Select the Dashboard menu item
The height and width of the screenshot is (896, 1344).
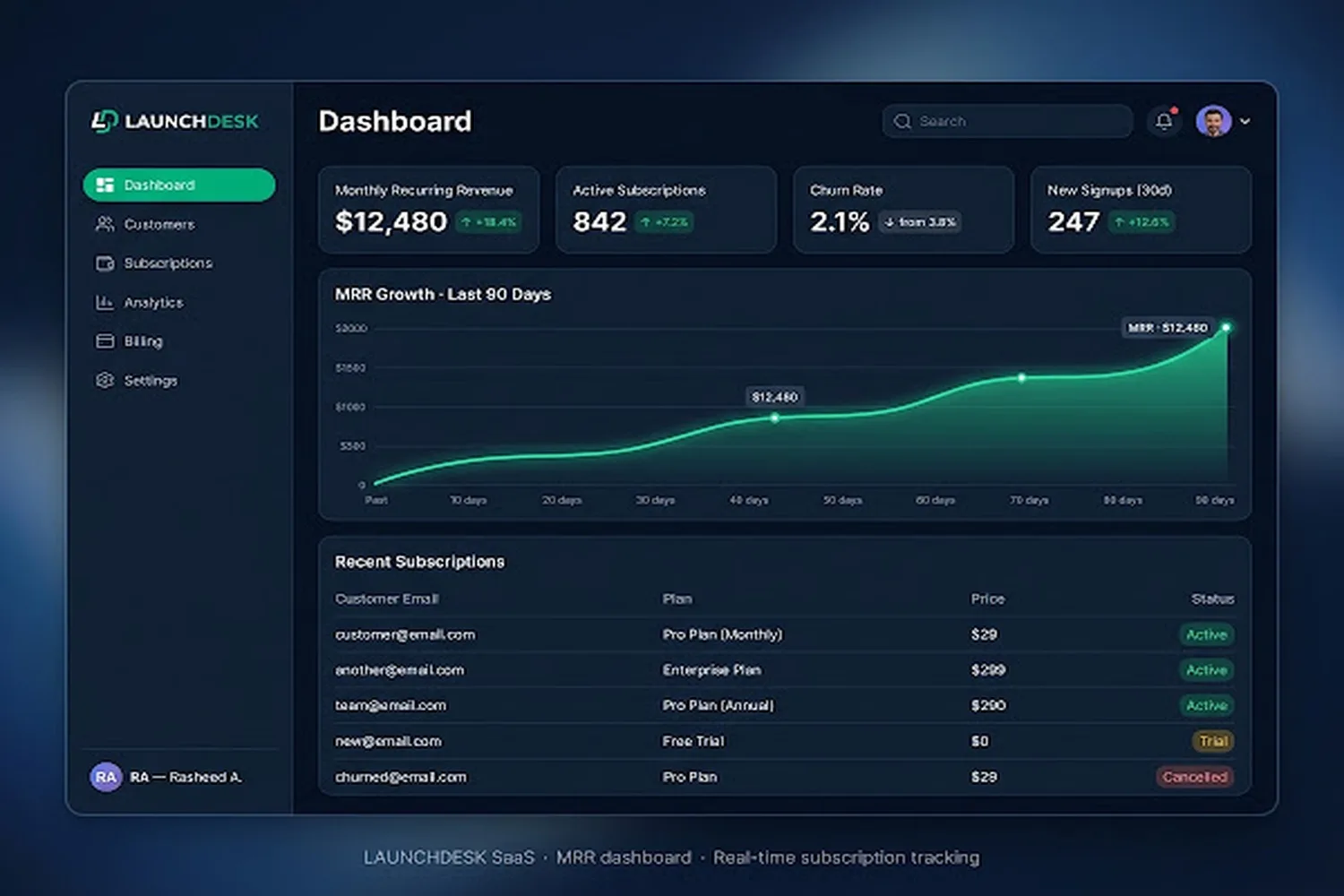click(179, 185)
